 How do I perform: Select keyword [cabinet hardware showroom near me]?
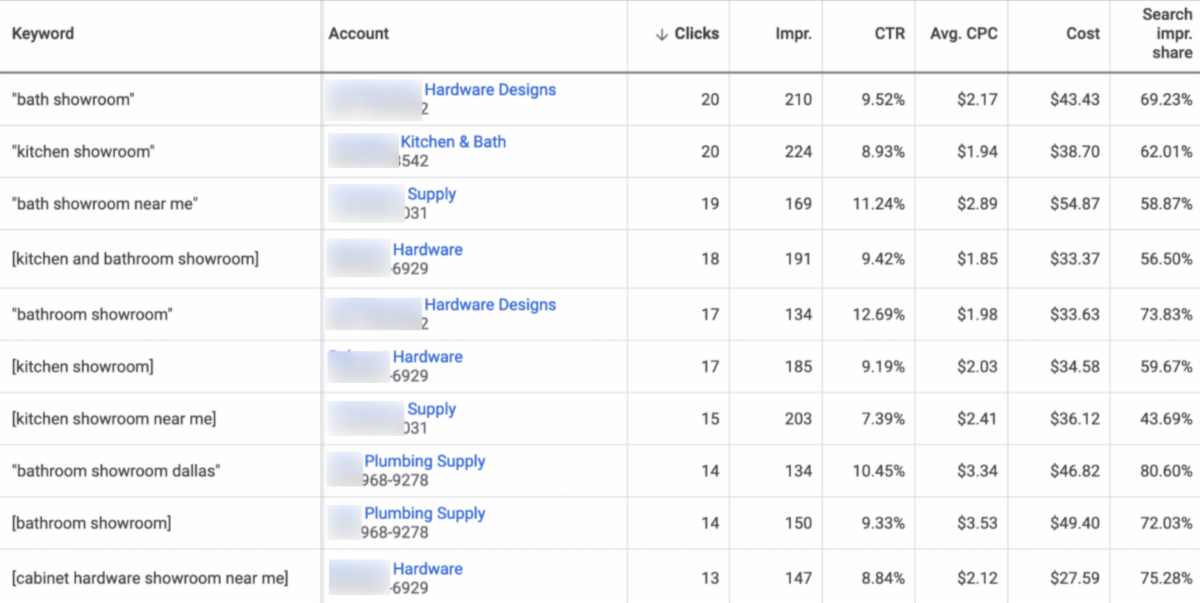pos(150,578)
